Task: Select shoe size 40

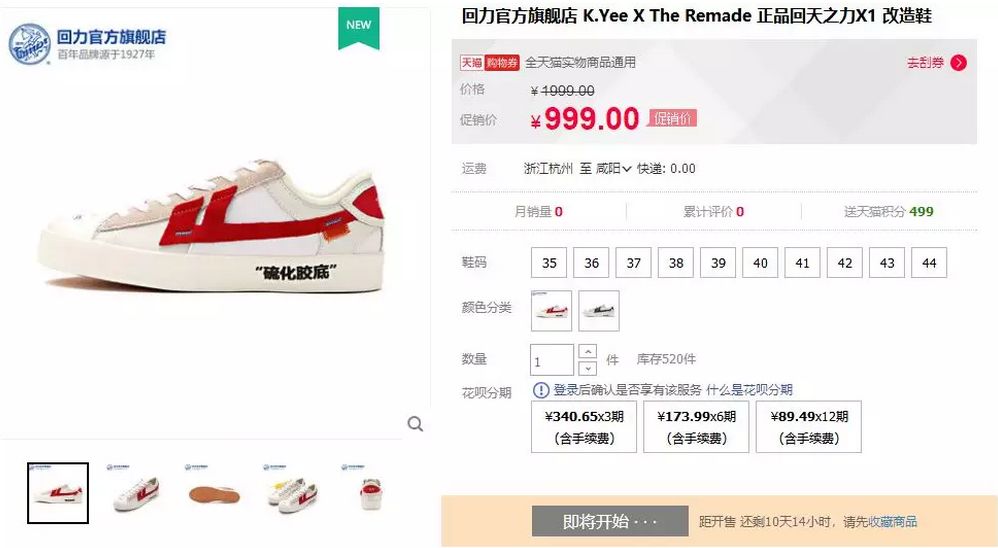Action: (760, 262)
